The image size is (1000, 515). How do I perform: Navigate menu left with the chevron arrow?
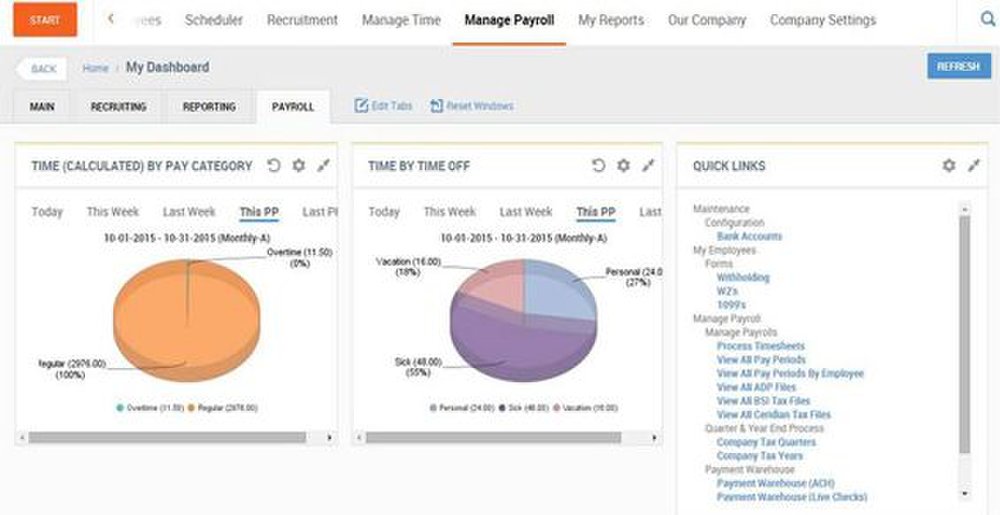[x=111, y=19]
